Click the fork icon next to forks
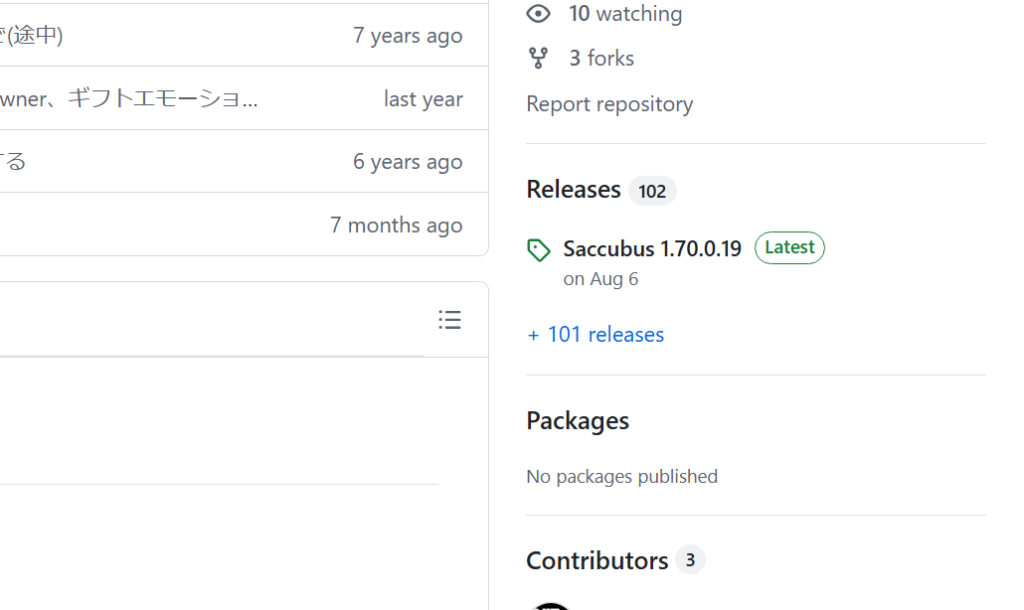 539,58
